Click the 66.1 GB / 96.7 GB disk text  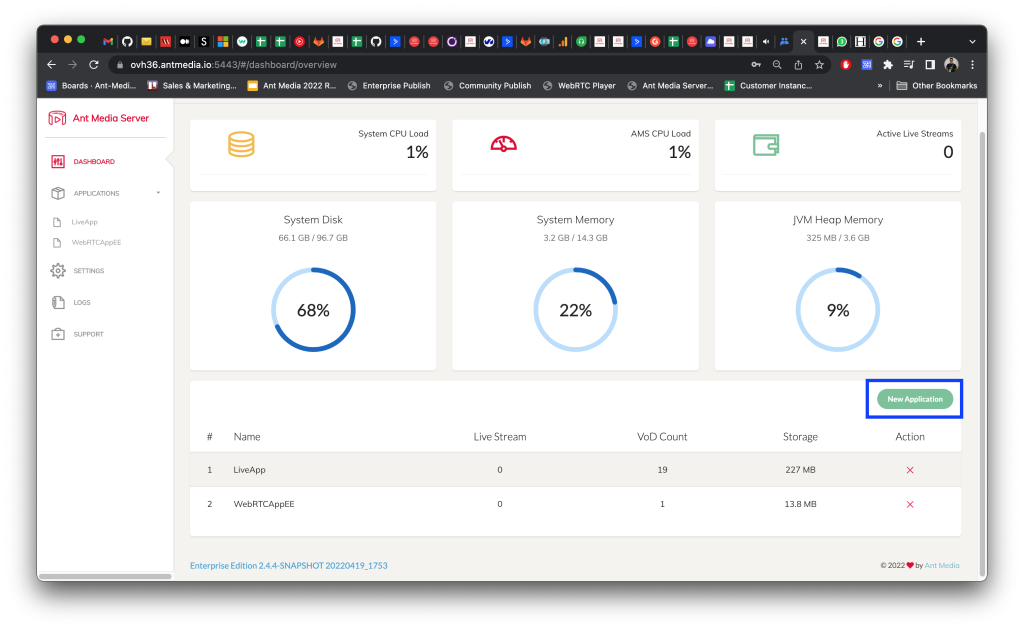click(x=313, y=238)
